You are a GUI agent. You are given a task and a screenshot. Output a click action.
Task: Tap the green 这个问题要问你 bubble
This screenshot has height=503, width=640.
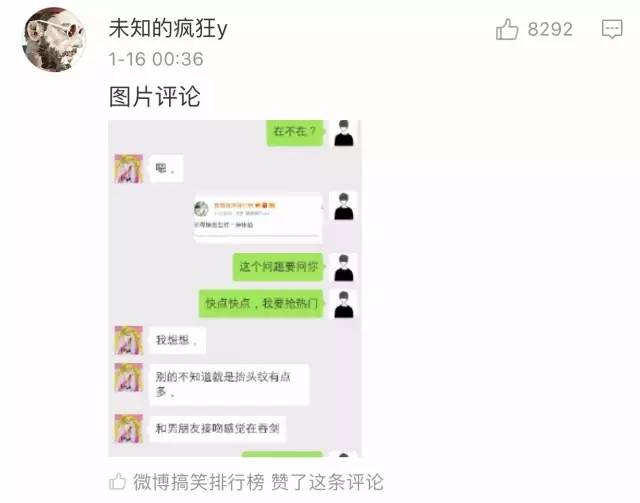pyautogui.click(x=279, y=267)
